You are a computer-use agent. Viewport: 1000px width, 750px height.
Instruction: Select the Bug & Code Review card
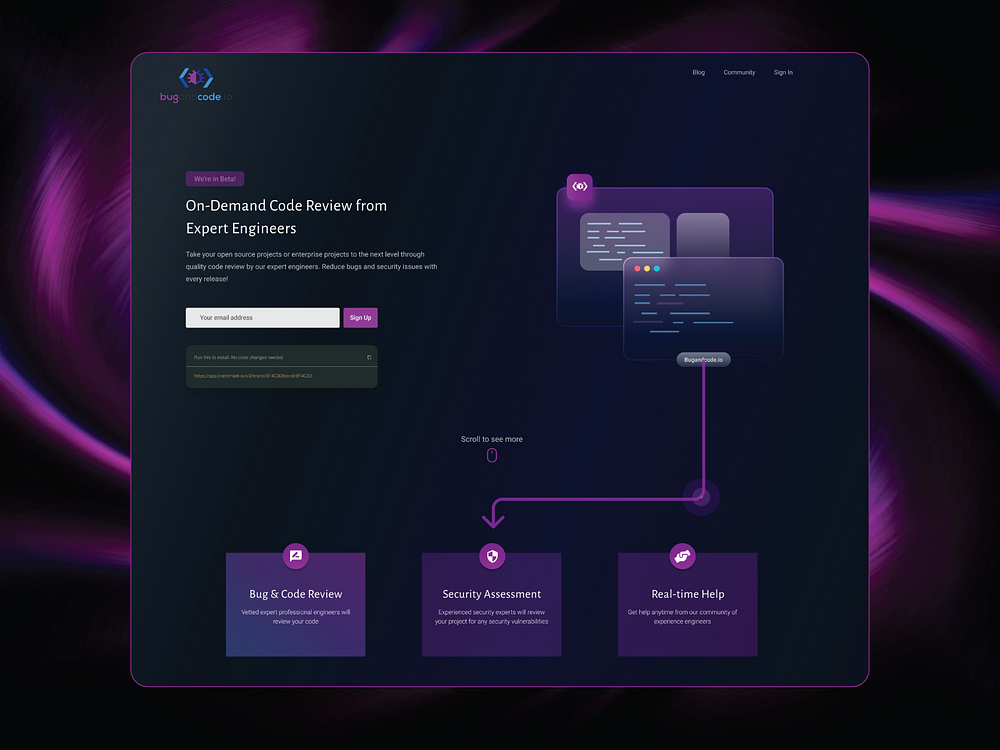point(295,605)
